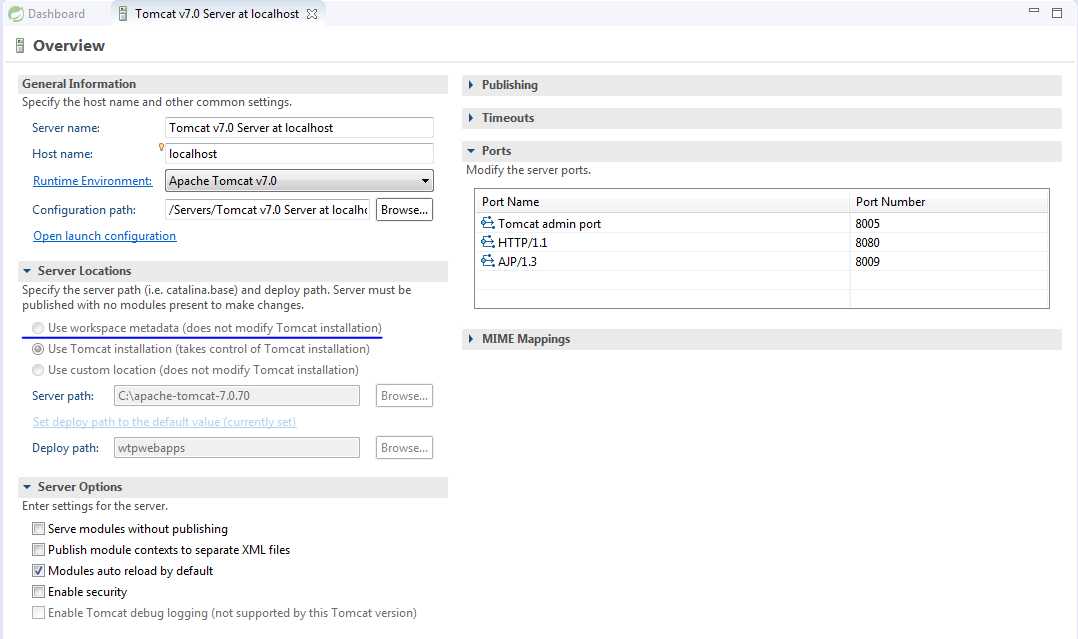The height and width of the screenshot is (639, 1078).
Task: Select Use custom location radio option
Action: (38, 370)
